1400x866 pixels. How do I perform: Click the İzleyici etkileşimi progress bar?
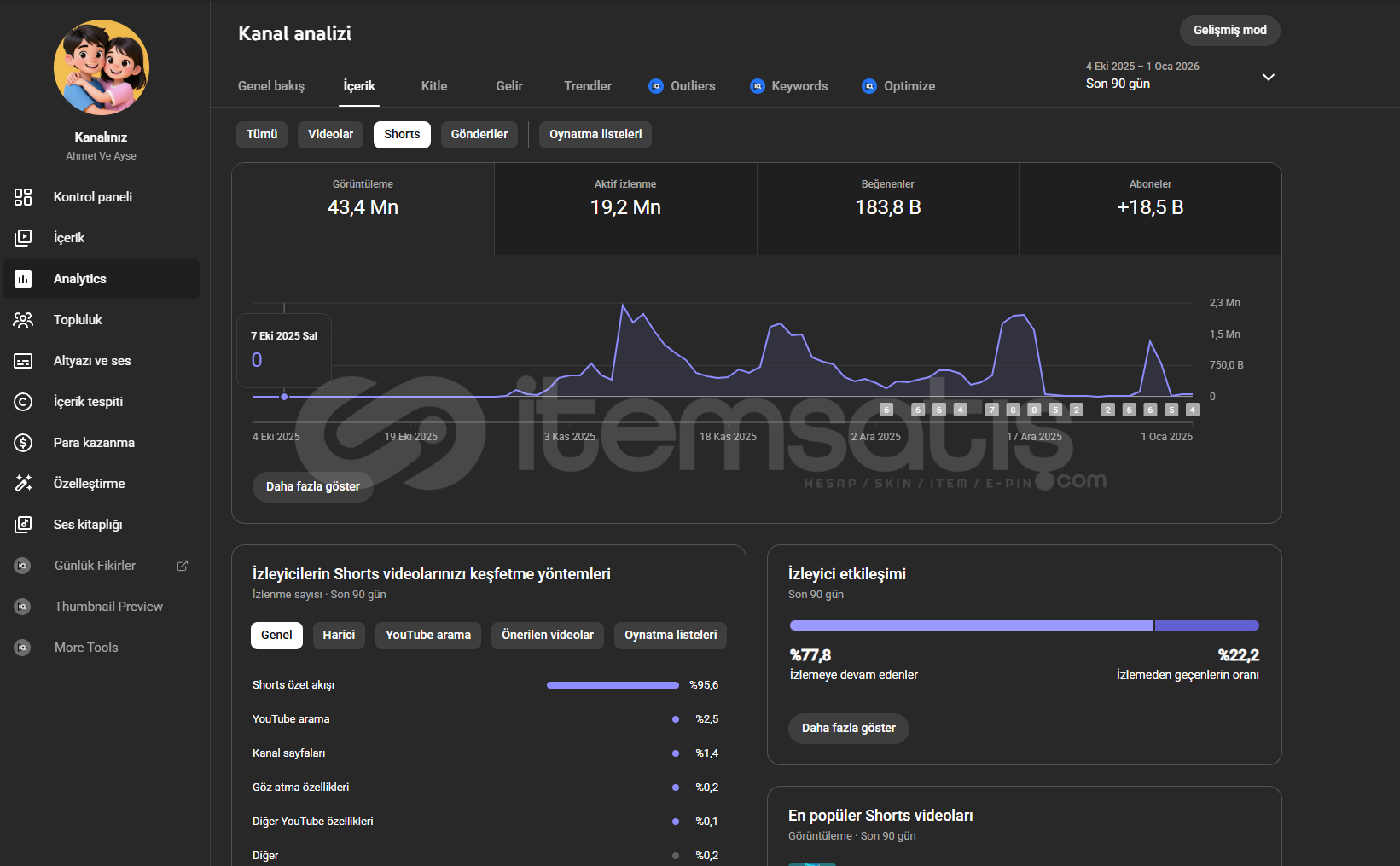click(1024, 625)
